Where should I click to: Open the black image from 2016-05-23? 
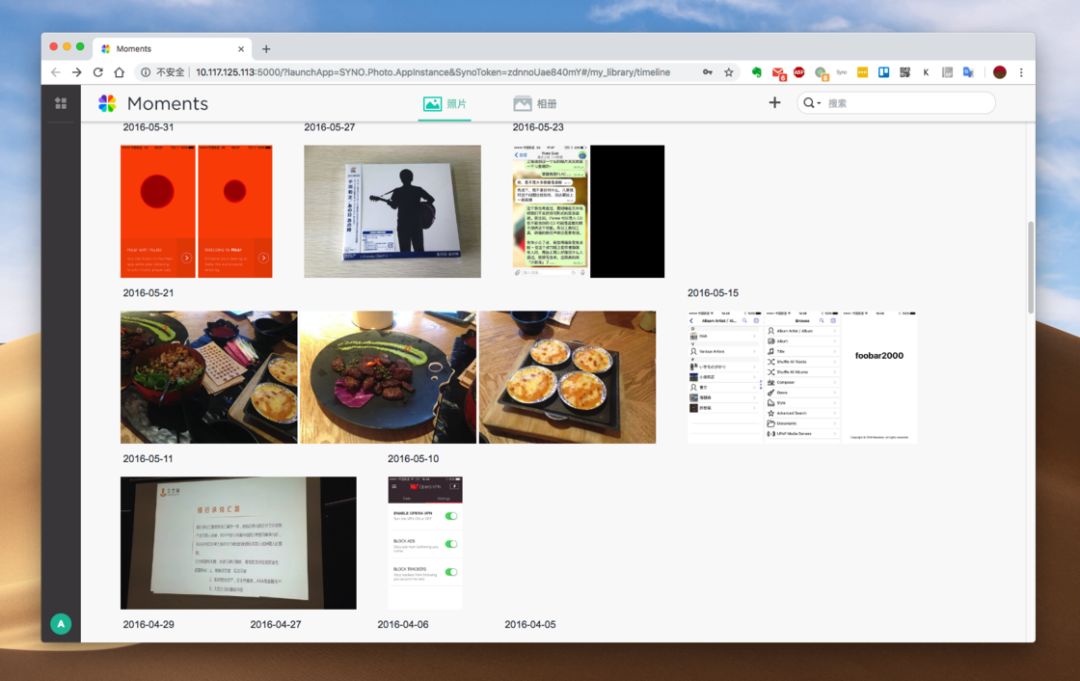pos(627,211)
